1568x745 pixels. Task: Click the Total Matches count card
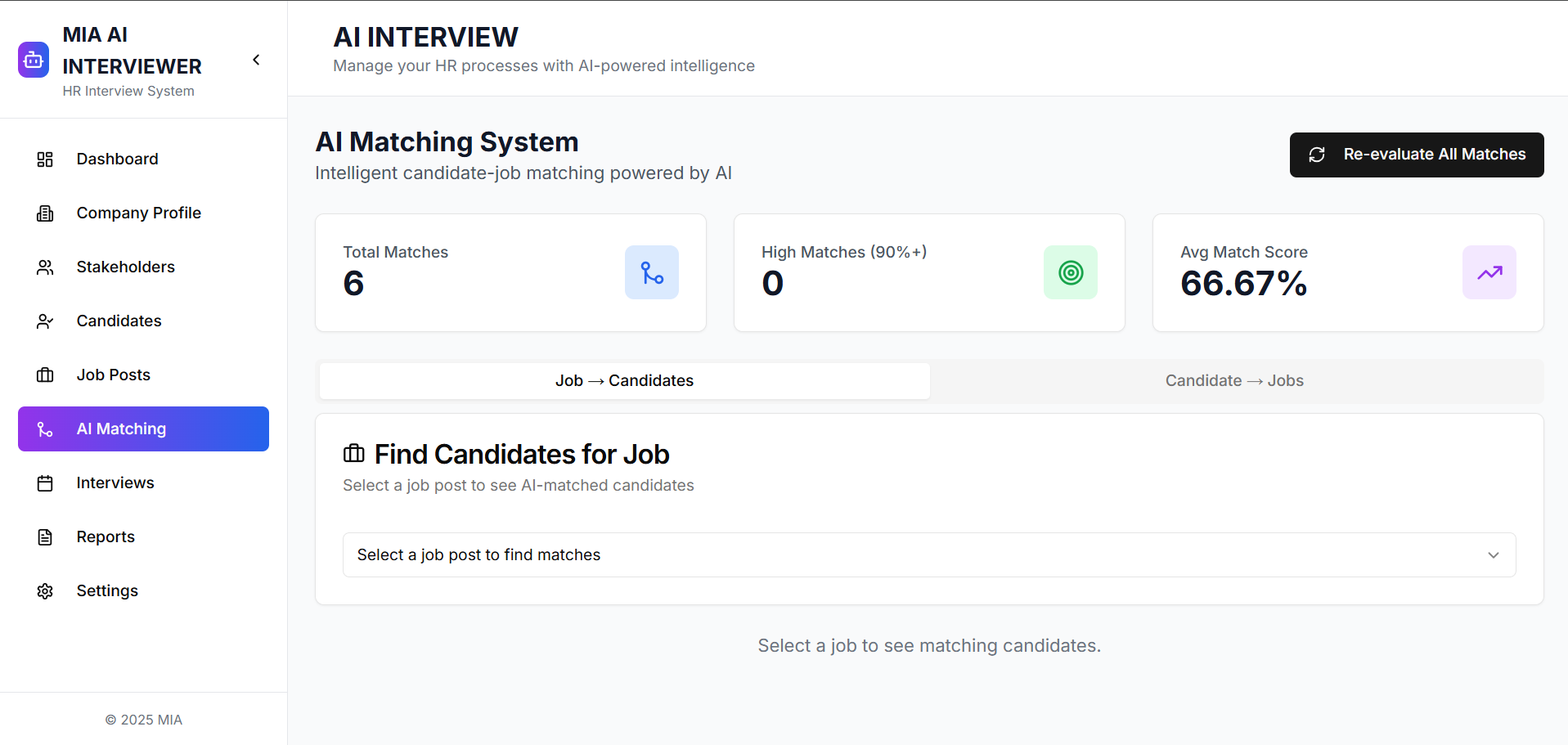[510, 272]
